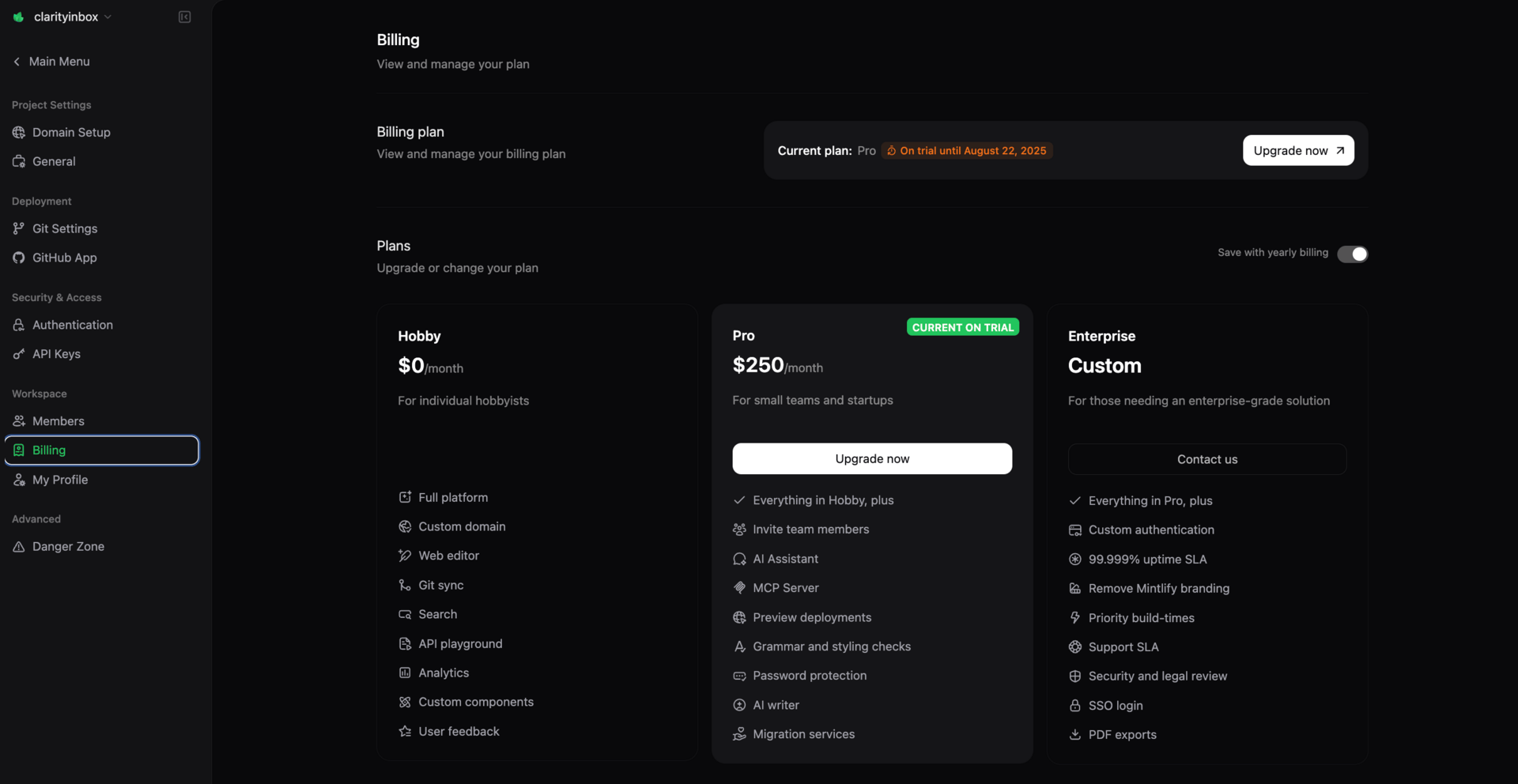The image size is (1518, 784).
Task: Click Contact us for Enterprise
Action: point(1206,459)
